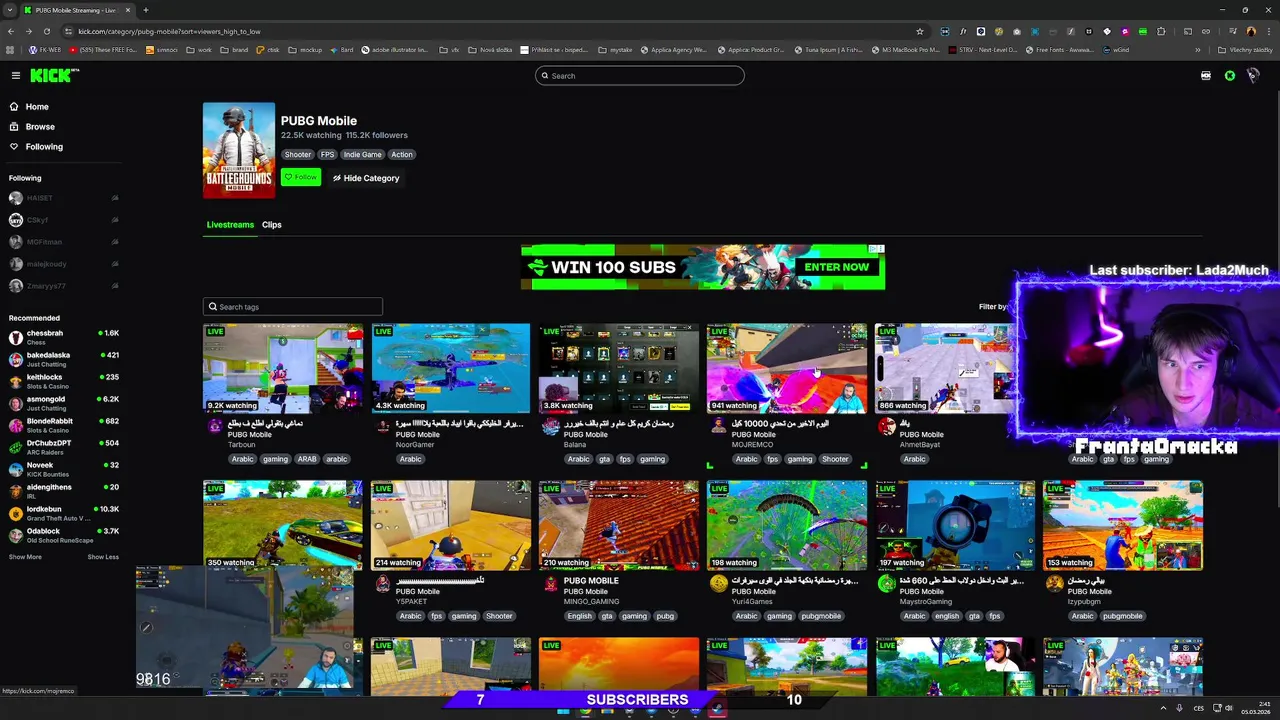Open the 'work' bookmark folder

coord(199,50)
